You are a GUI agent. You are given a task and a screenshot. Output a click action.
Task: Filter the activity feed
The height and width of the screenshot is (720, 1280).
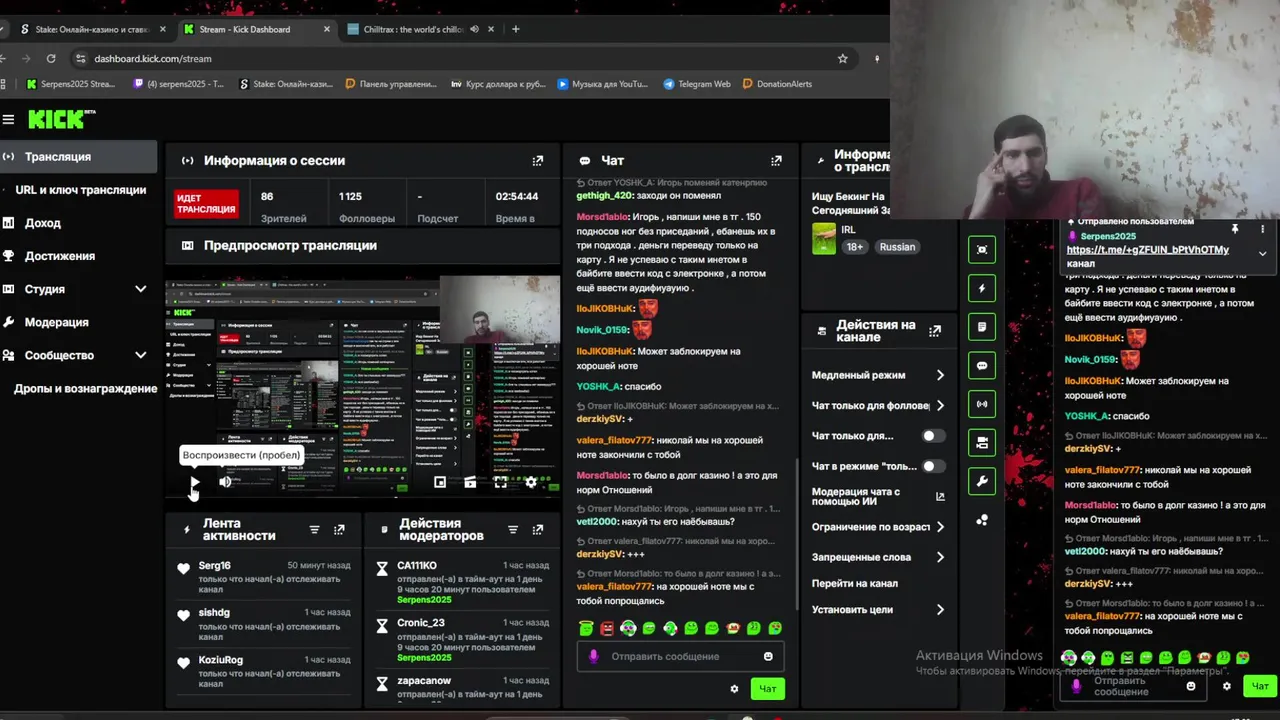pos(314,530)
